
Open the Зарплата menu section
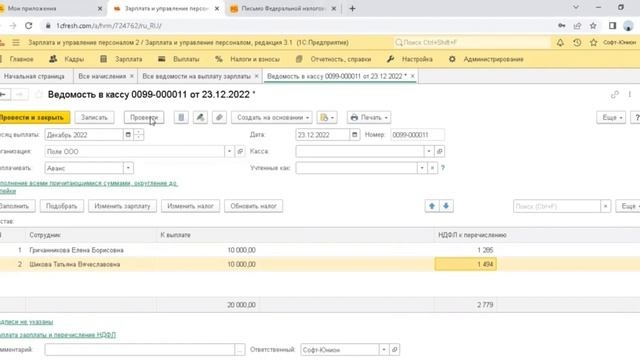(x=121, y=59)
